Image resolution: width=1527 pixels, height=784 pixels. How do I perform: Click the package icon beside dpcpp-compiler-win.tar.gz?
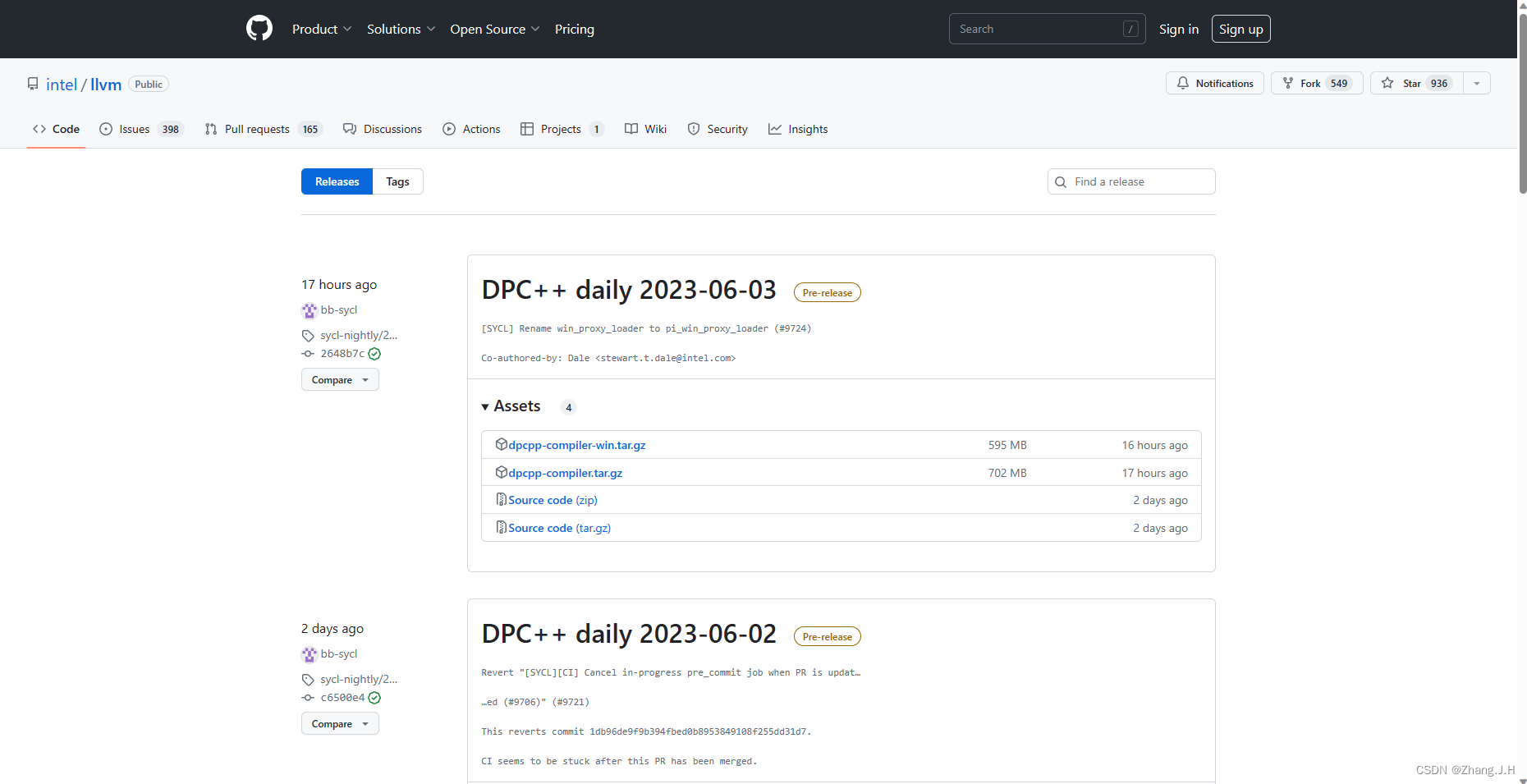(501, 444)
